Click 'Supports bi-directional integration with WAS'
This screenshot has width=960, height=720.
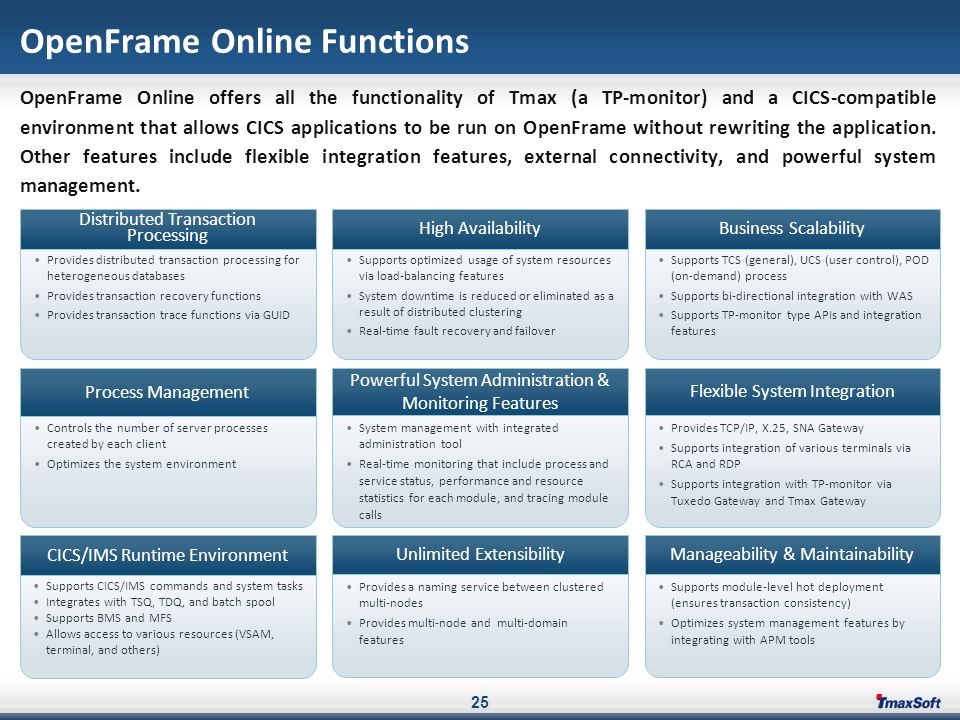(x=792, y=296)
